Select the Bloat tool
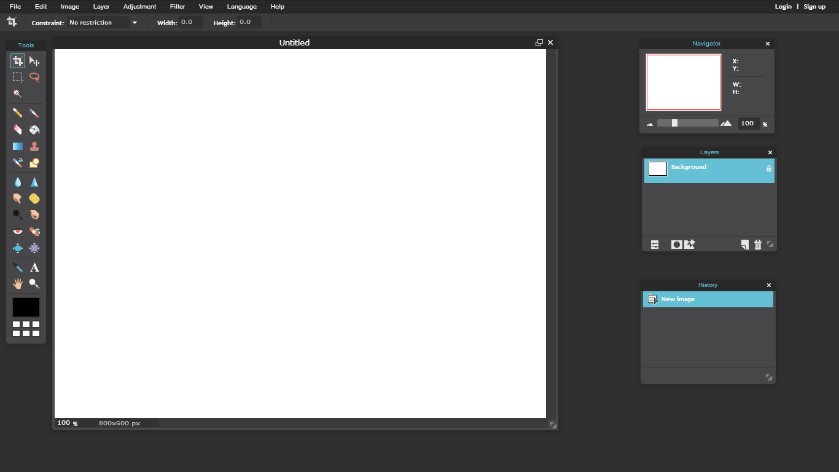Screen dimensions: 839x472 (x=18, y=248)
